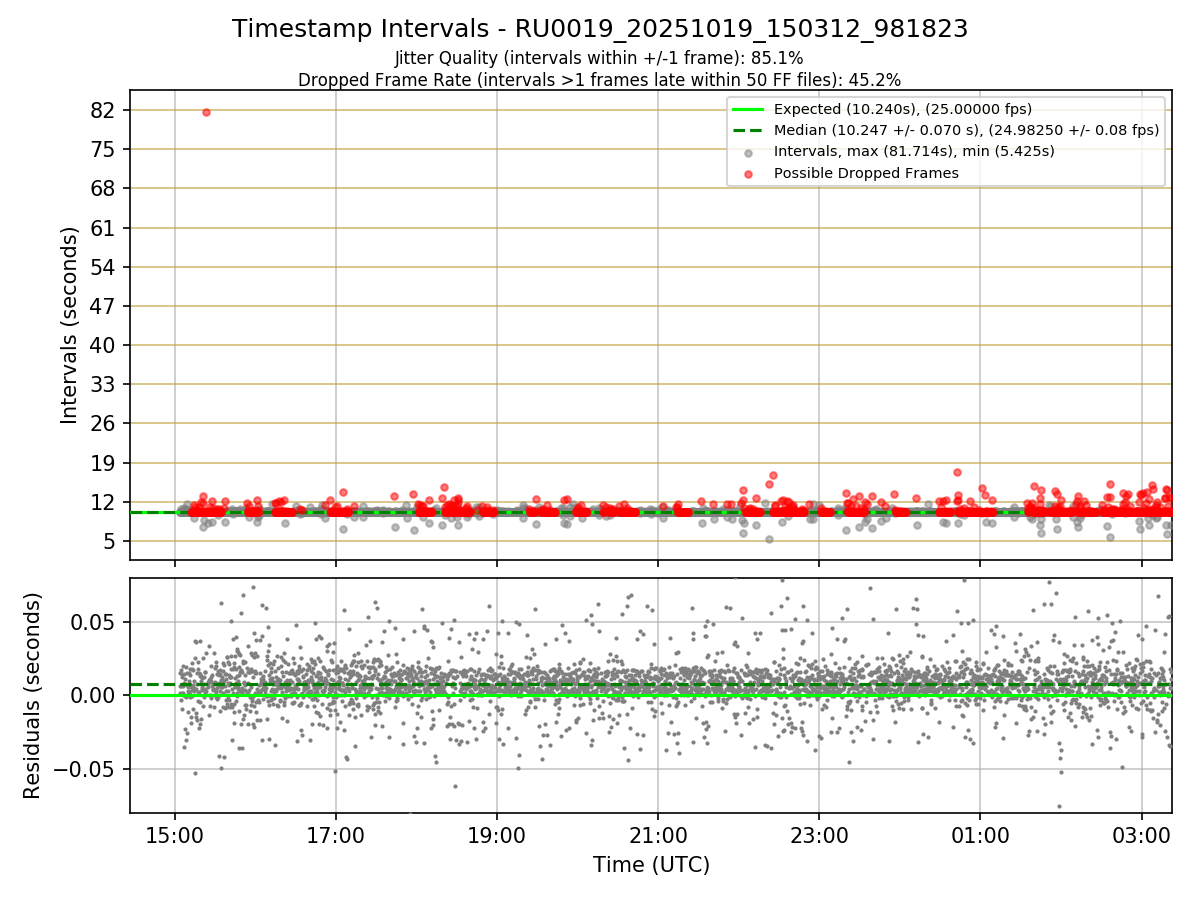Viewport: 1200px width, 900px height.
Task: Select the Dropped Frame Rate 45.2% line
Action: pyautogui.click(x=599, y=80)
